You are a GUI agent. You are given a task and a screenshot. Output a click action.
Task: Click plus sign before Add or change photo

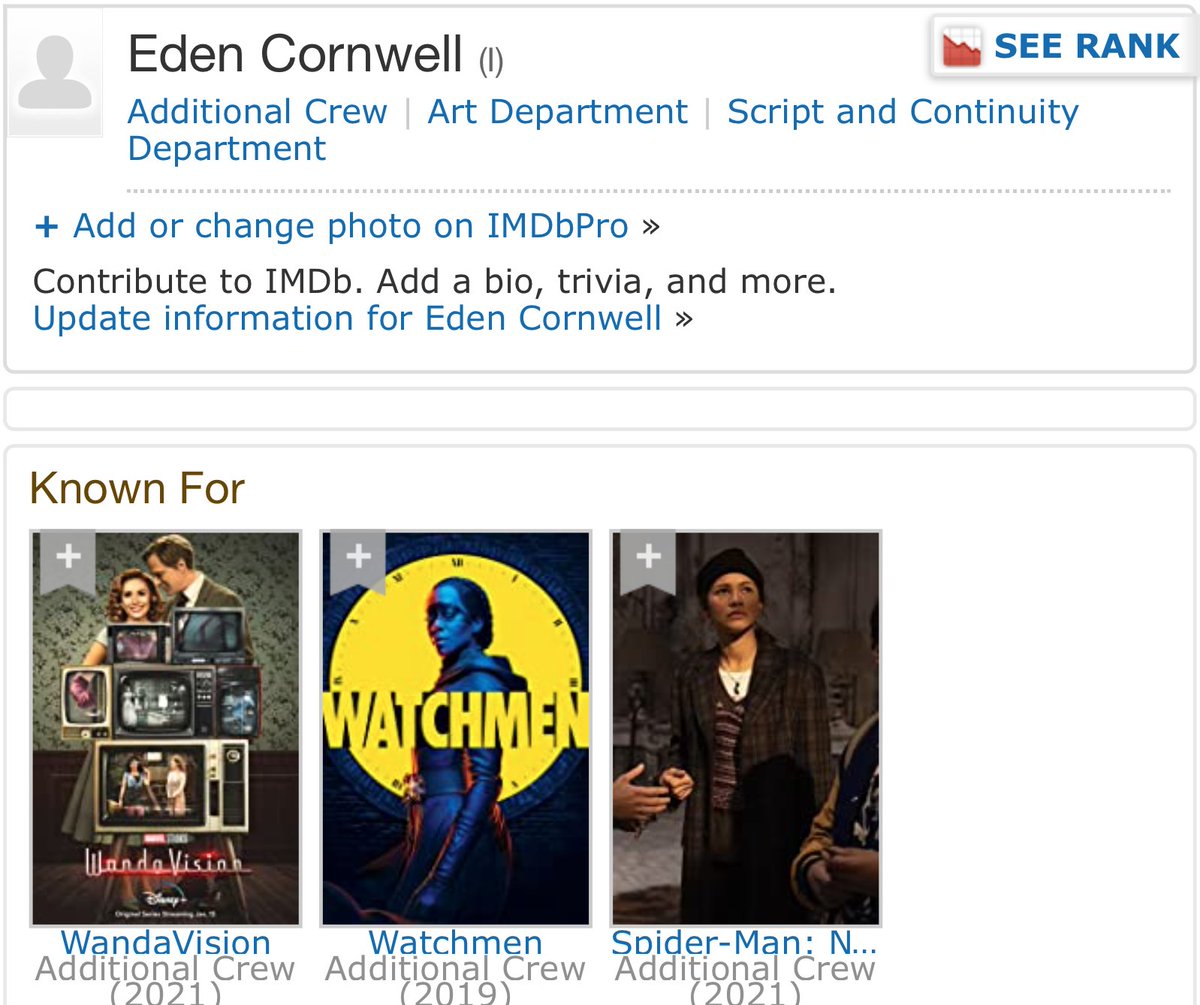click(x=46, y=227)
